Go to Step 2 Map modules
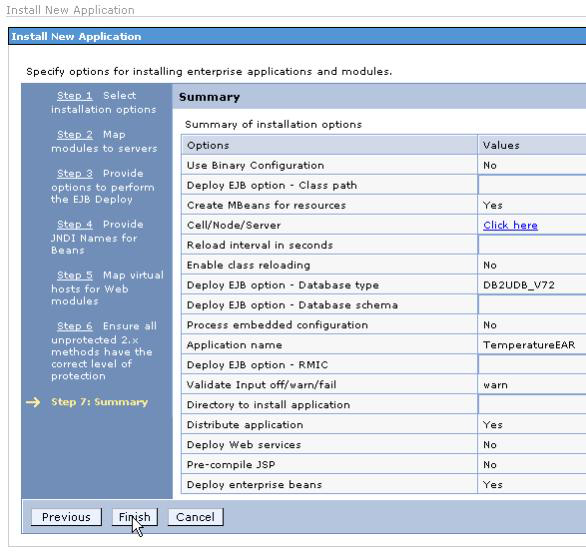The height and width of the screenshot is (555, 586). pos(75,135)
